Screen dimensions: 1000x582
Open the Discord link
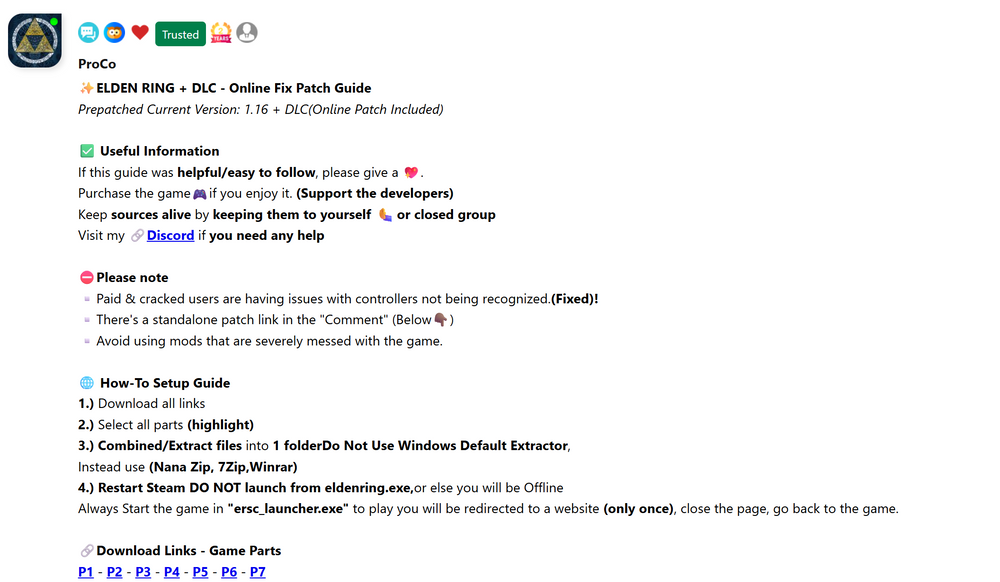(x=170, y=235)
